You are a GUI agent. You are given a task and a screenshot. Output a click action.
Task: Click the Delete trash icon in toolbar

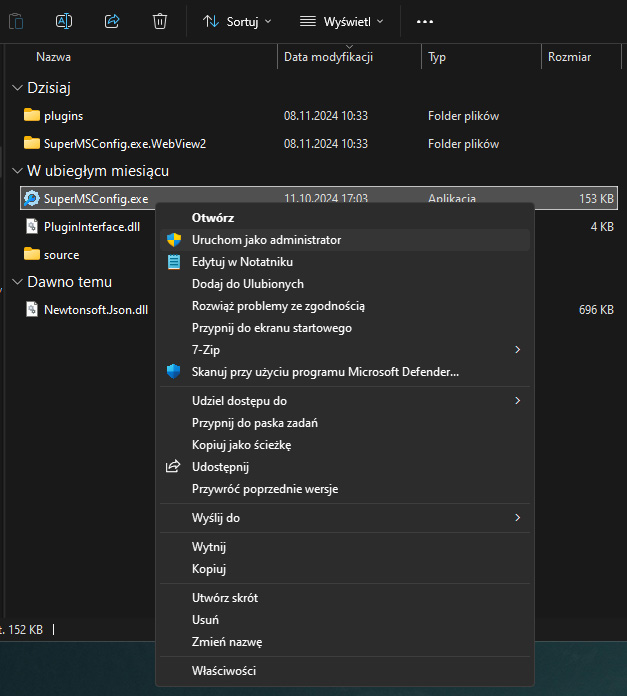click(160, 21)
